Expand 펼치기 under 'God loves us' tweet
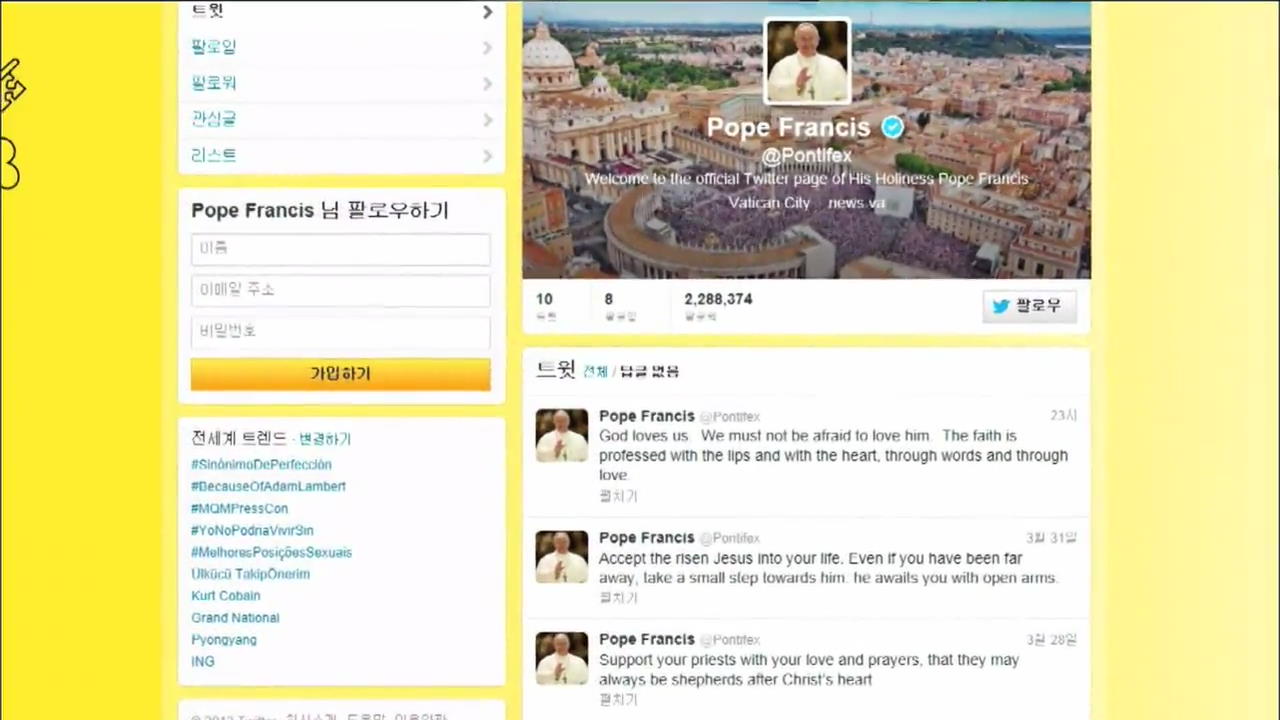This screenshot has height=720, width=1280. (x=618, y=496)
